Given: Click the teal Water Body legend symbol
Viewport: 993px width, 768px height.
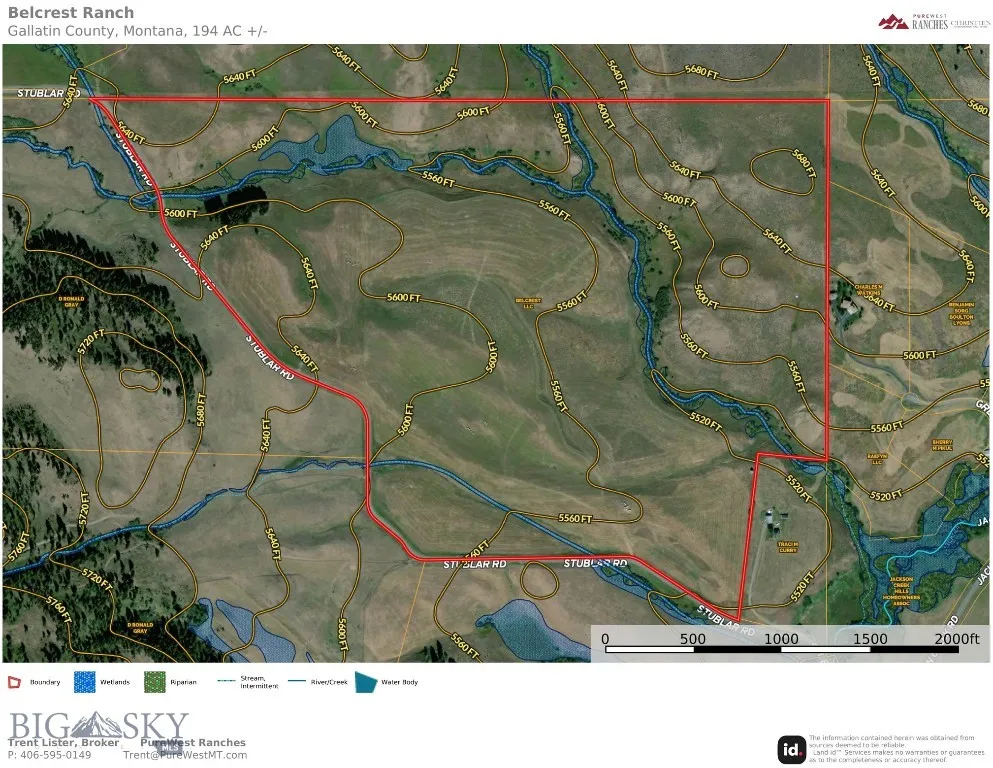Looking at the screenshot, I should tap(368, 682).
